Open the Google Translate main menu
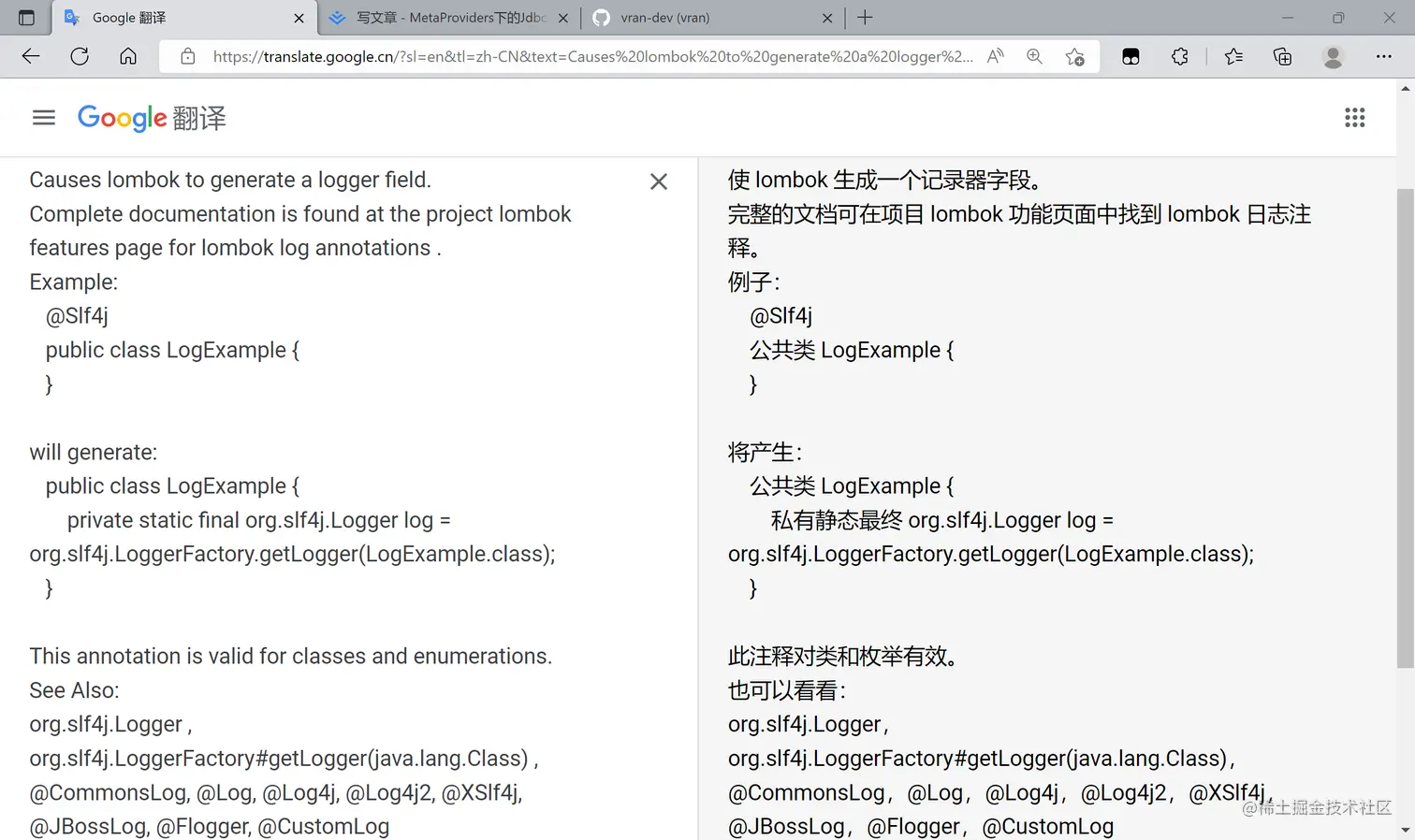Image resolution: width=1415 pixels, height=840 pixels. click(x=44, y=117)
